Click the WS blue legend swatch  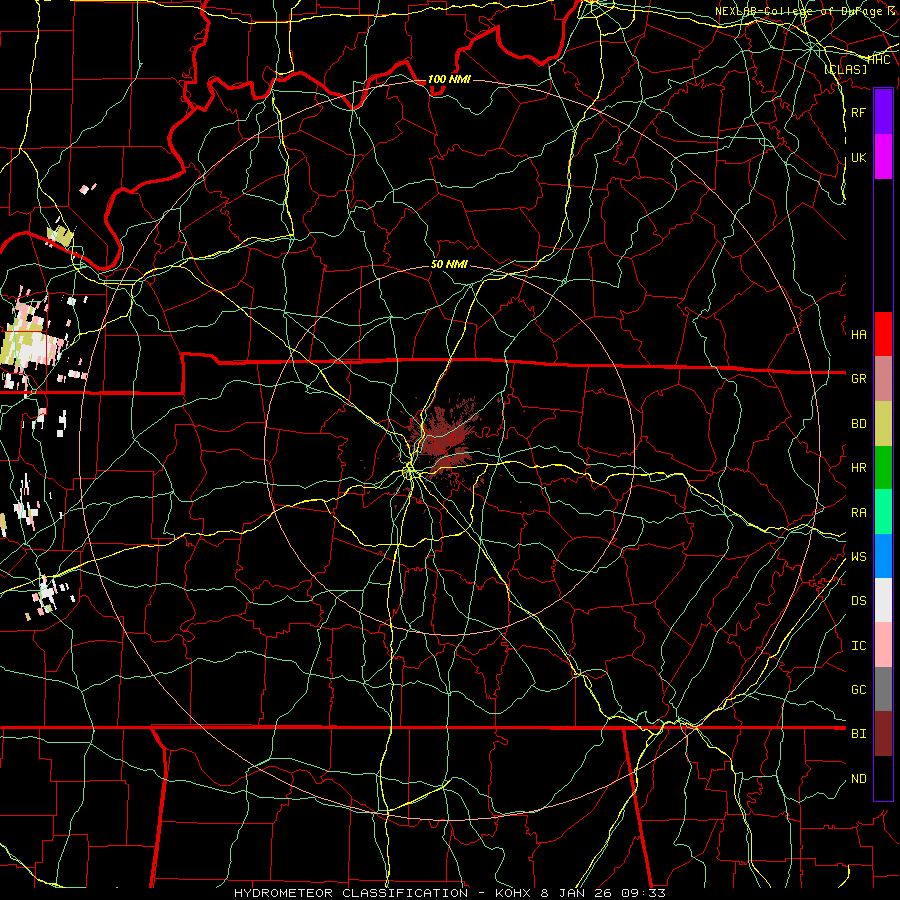click(x=883, y=556)
